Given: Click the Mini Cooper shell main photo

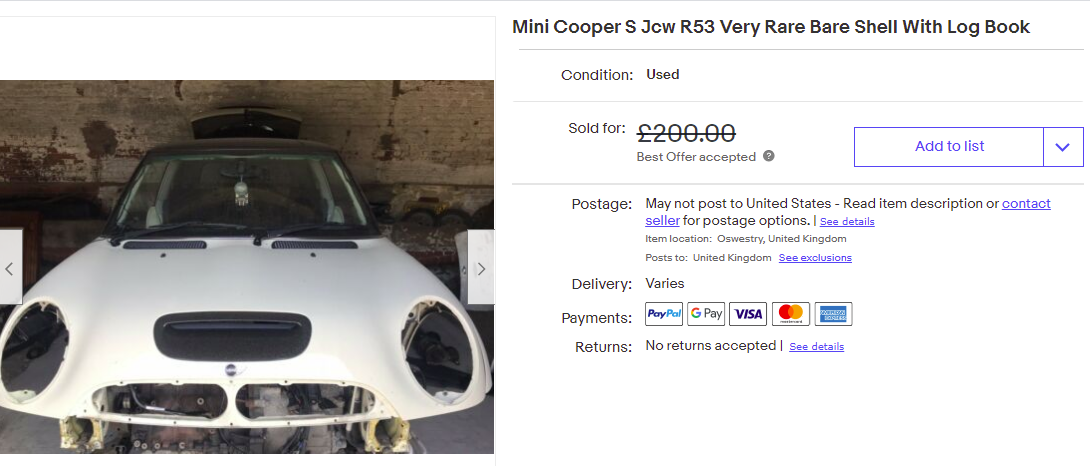Looking at the screenshot, I should pos(247,268).
